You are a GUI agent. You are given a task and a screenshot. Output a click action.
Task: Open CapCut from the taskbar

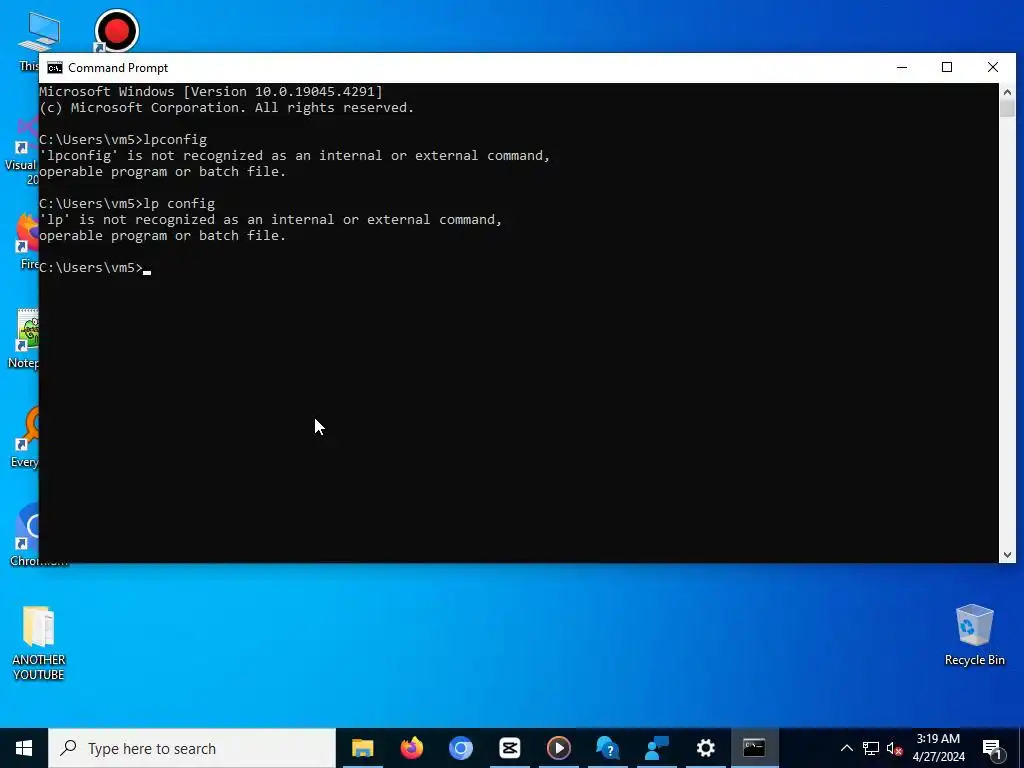click(x=509, y=748)
